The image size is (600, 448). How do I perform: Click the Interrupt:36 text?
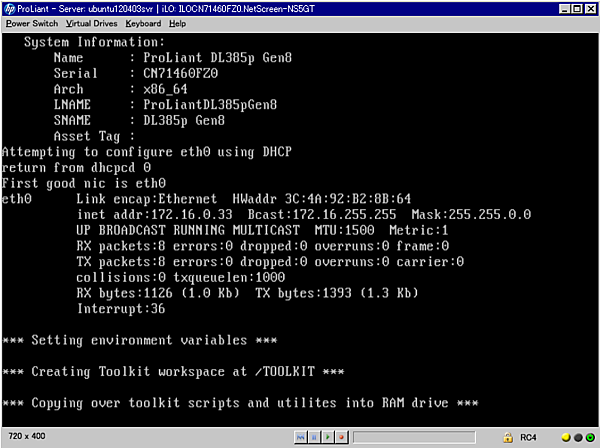pos(121,309)
